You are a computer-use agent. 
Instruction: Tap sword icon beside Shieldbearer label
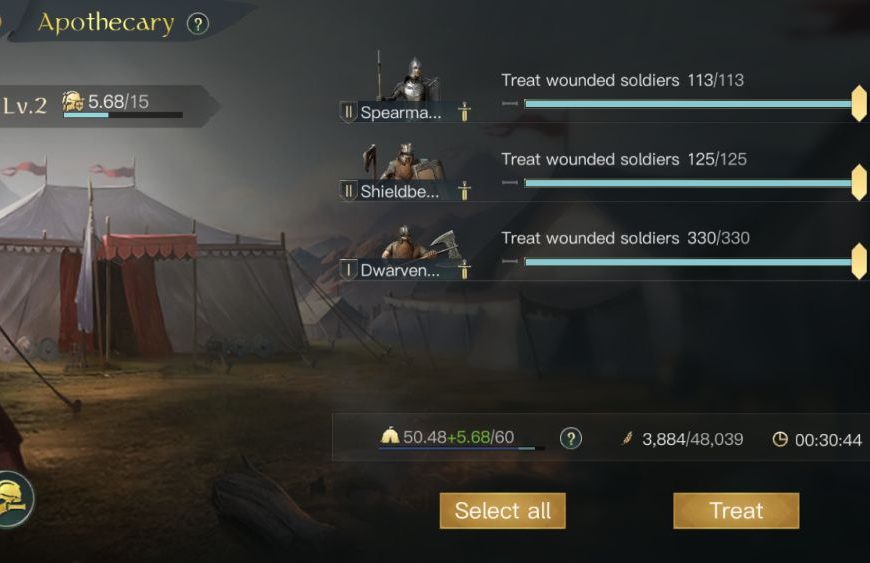pyautogui.click(x=464, y=191)
